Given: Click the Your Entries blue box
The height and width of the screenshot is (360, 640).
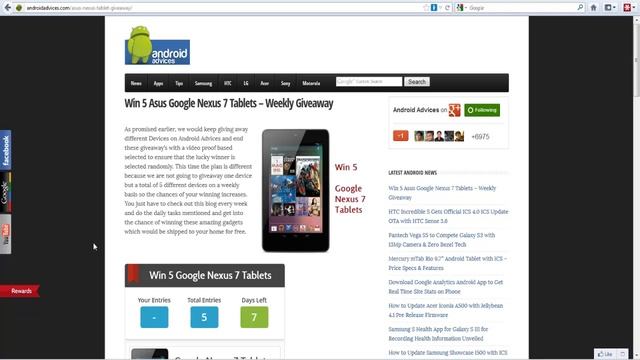Looking at the screenshot, I should (154, 317).
